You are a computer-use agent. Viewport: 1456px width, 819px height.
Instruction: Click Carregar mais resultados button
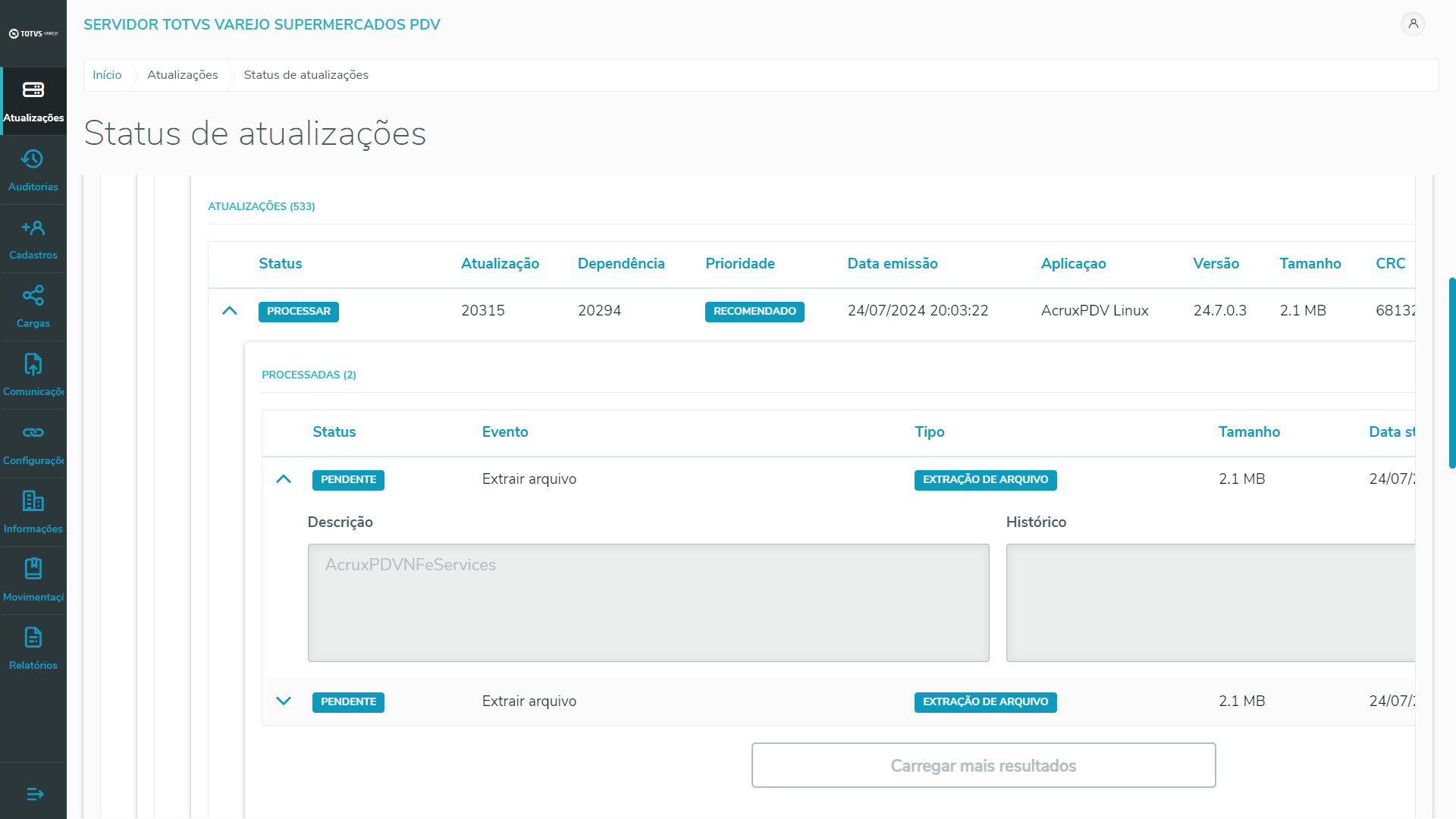[983, 765]
